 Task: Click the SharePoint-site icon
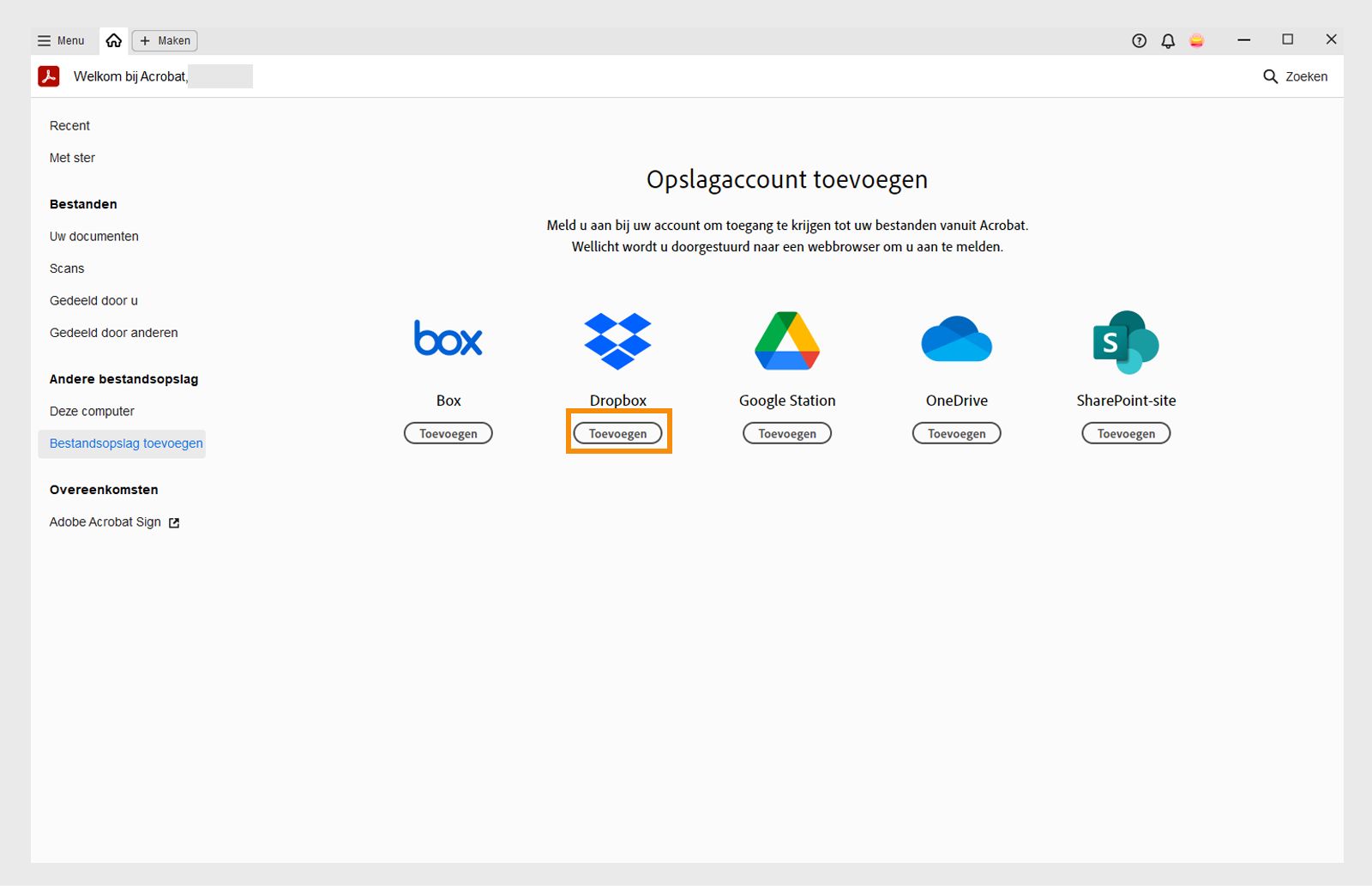tap(1126, 340)
